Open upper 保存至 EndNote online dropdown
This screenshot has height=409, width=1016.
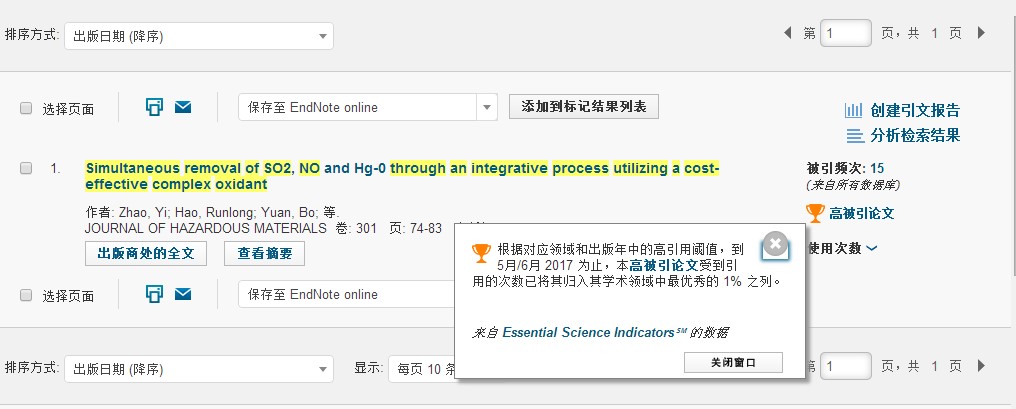(367, 107)
